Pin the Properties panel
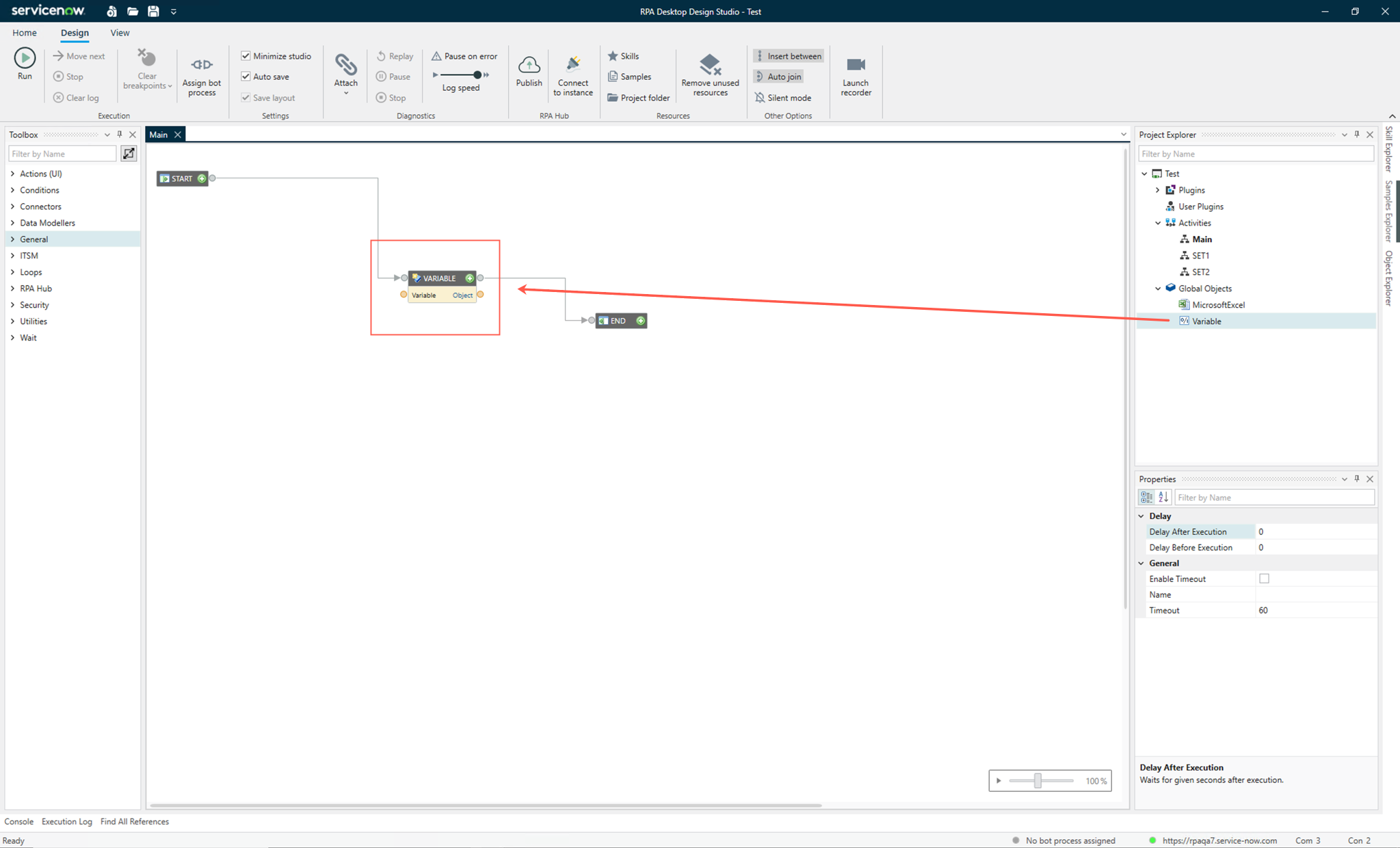 [1358, 479]
